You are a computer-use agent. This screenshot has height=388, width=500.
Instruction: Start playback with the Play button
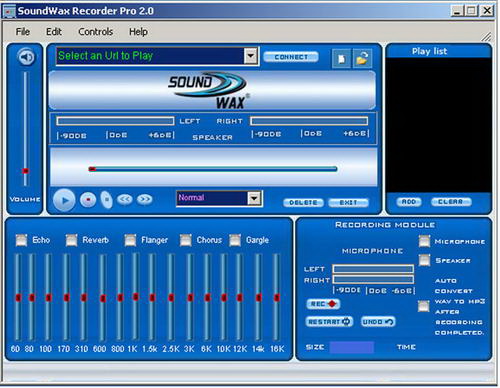click(64, 200)
